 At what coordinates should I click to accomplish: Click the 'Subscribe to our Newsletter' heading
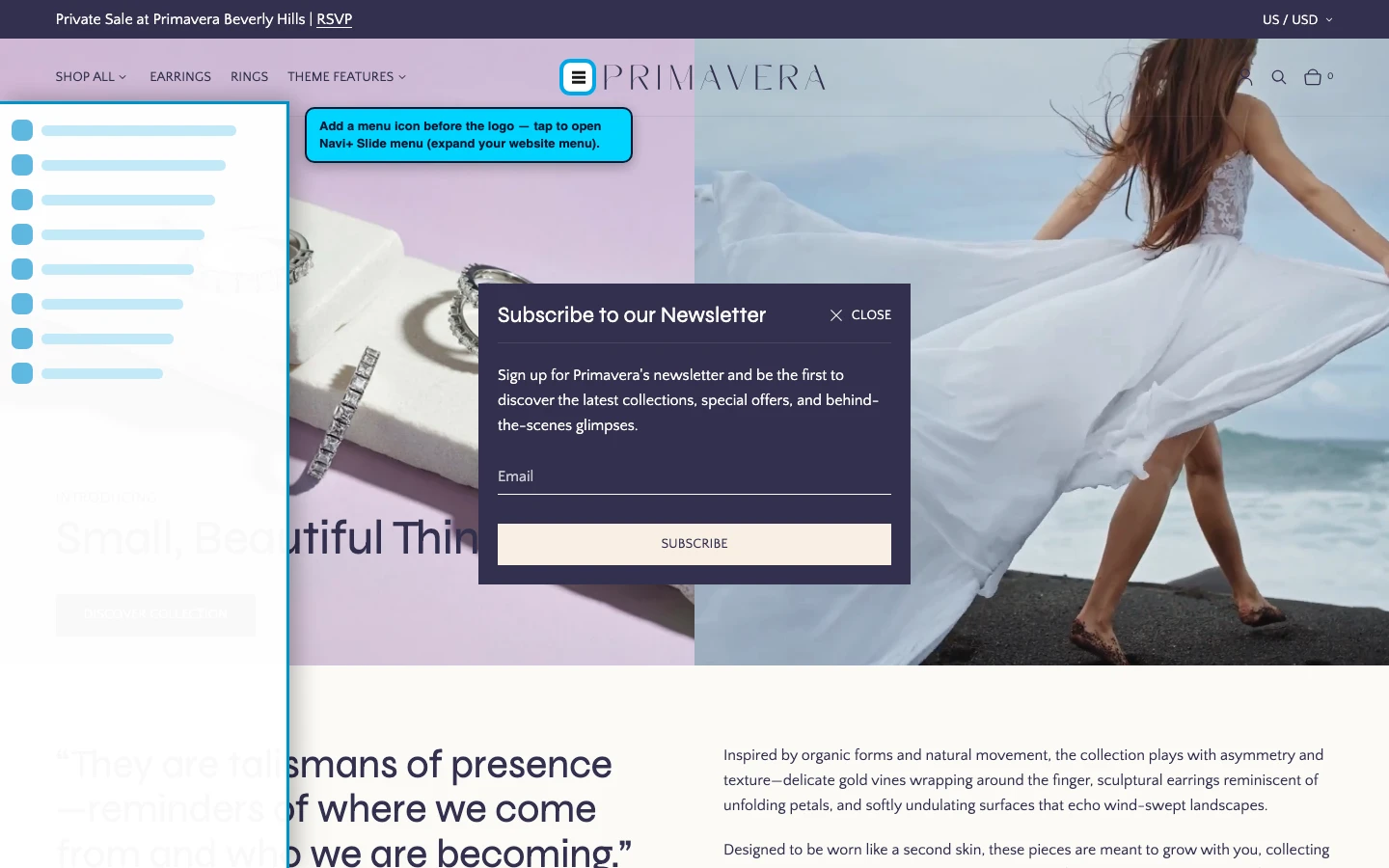632,315
